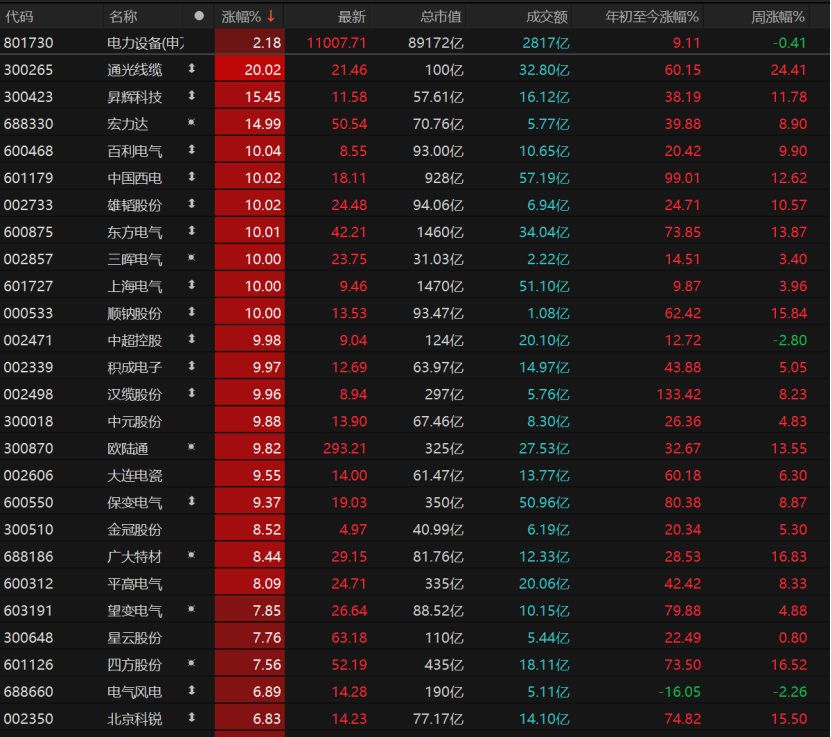The image size is (831, 737).
Task: Click the star marker icon beside 欧陆通
Action: 192,447
